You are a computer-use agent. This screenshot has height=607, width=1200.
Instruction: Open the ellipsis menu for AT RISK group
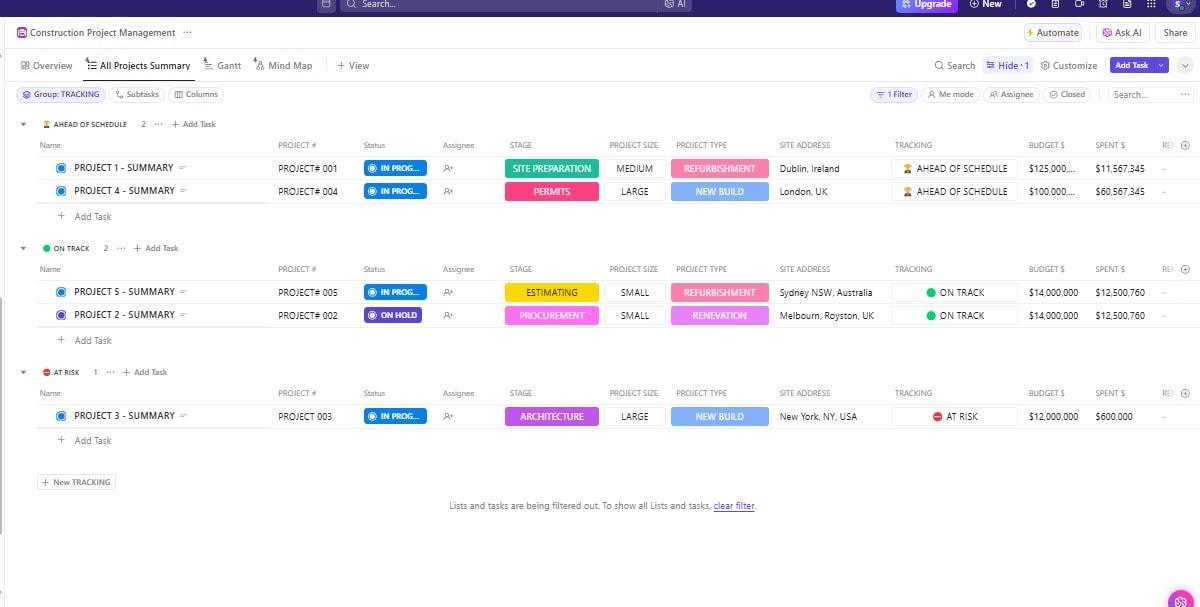tap(110, 372)
